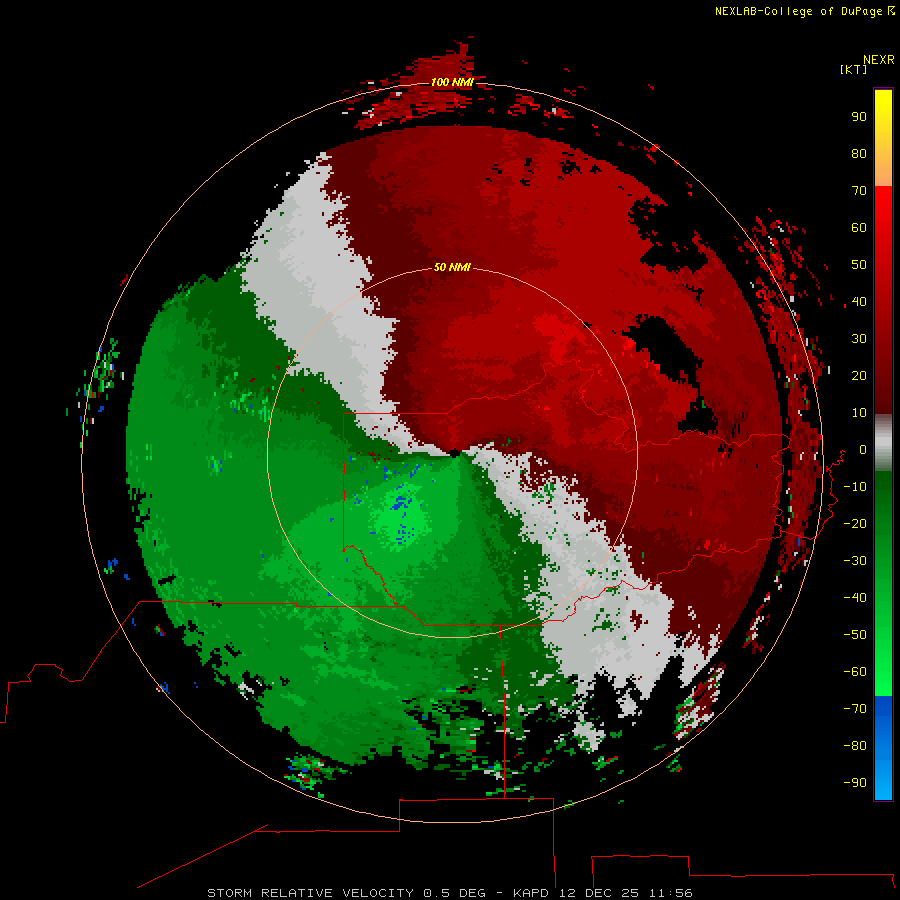Screen dimensions: 900x900
Task: Click the 'STORM RELATIVE VELOCITY 0.5 DEG' title text
Action: 346,893
